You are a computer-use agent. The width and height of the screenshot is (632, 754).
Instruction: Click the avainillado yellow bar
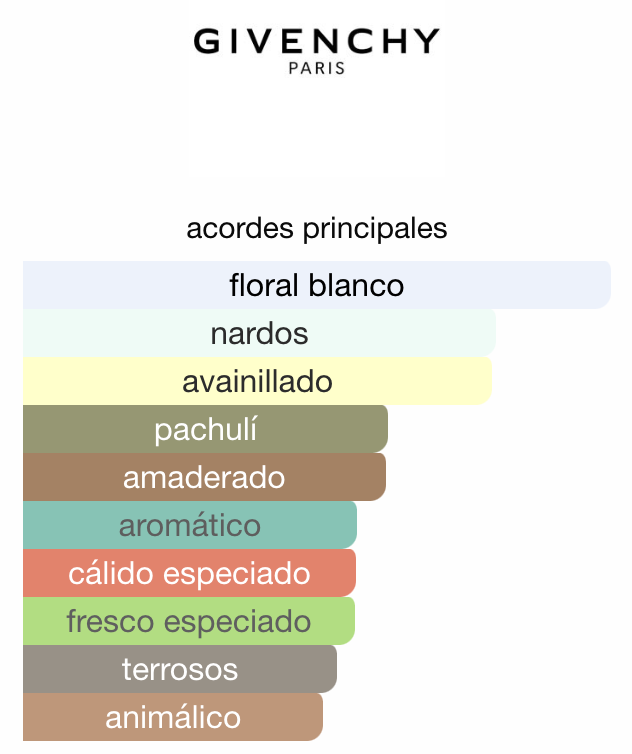pyautogui.click(x=257, y=381)
